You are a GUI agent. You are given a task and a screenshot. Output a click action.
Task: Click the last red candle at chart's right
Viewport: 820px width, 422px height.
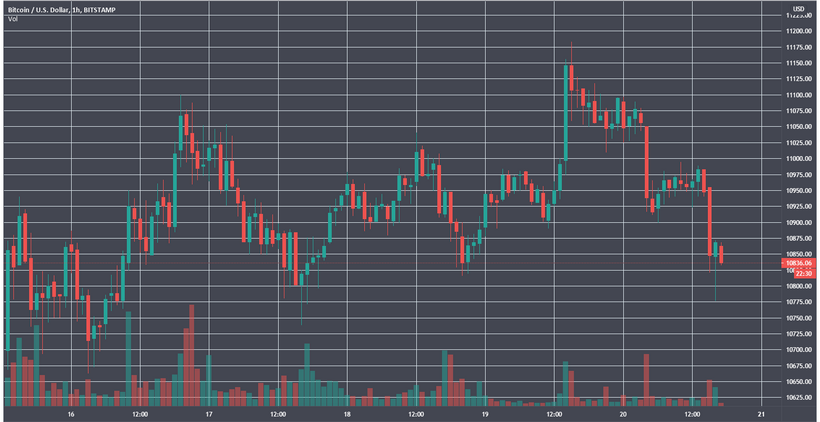[x=722, y=254]
